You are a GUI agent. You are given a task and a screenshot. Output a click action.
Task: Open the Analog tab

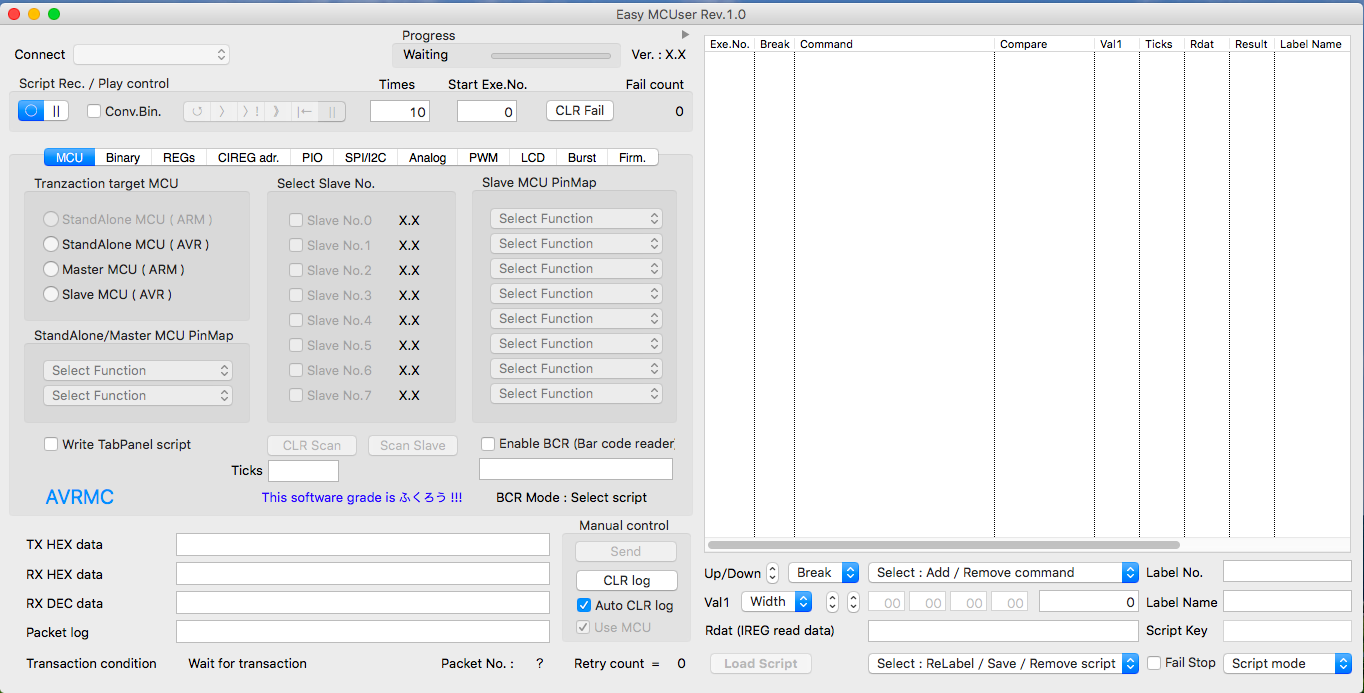tap(427, 158)
